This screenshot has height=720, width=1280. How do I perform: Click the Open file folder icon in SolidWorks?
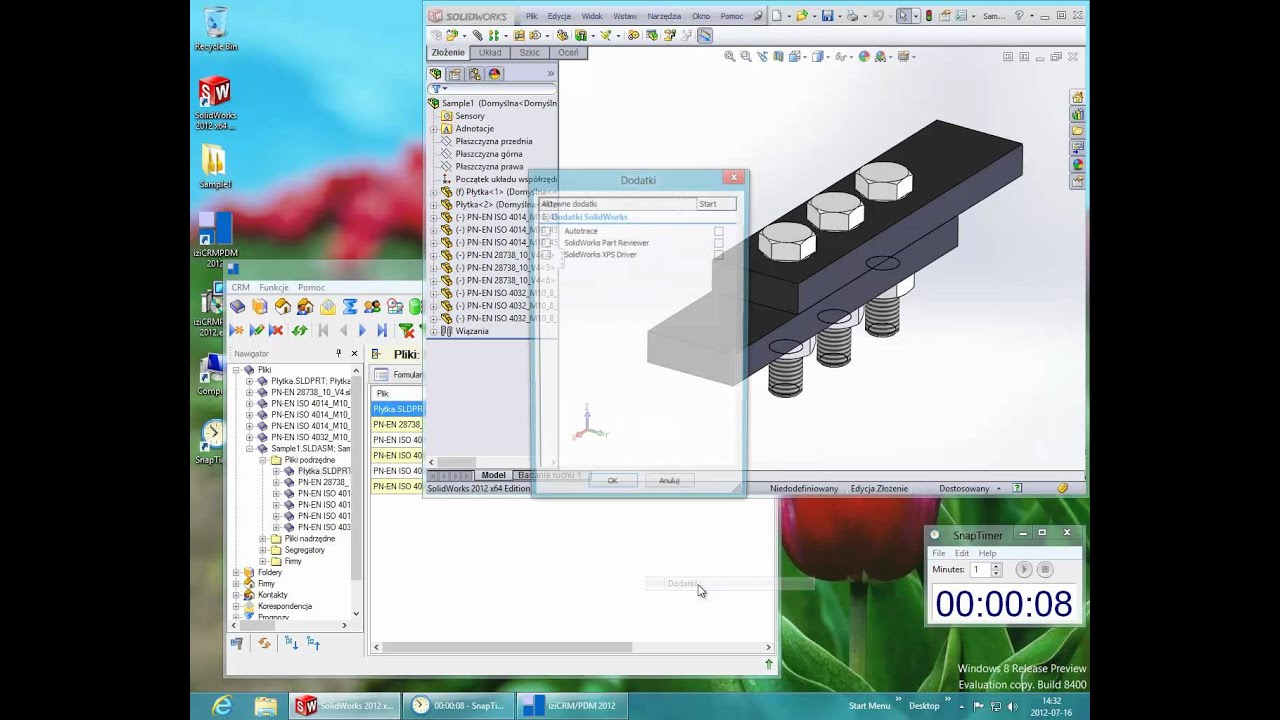point(802,16)
